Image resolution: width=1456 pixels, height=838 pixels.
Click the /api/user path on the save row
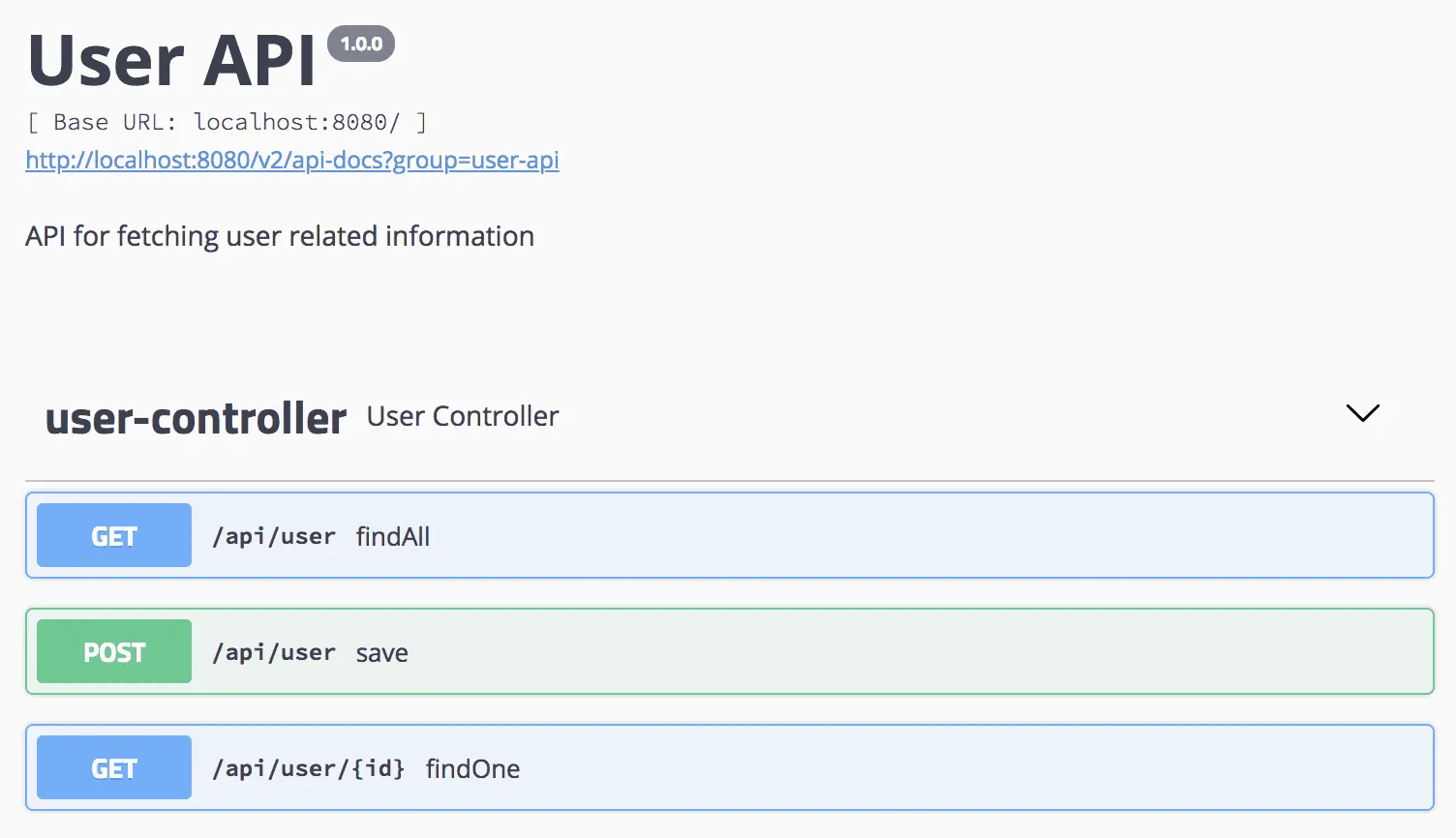pyautogui.click(x=273, y=651)
